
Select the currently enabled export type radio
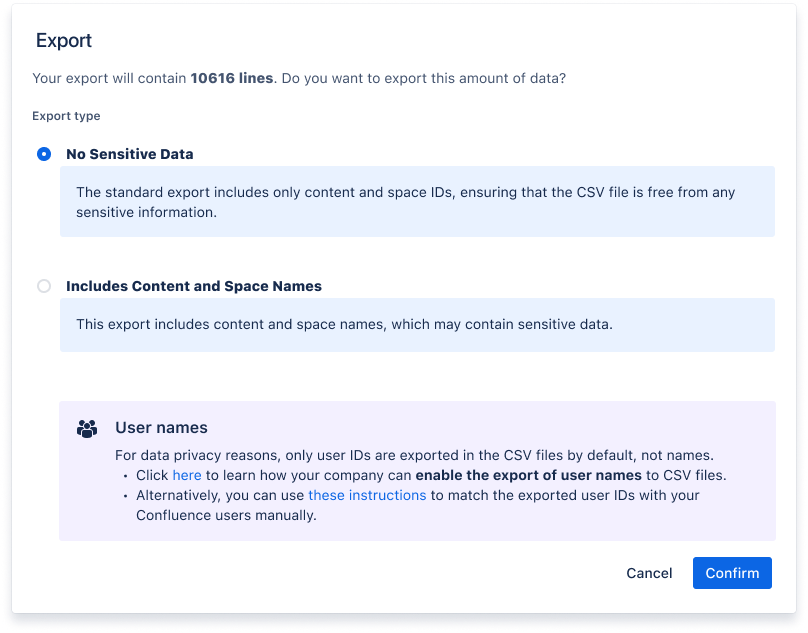44,154
